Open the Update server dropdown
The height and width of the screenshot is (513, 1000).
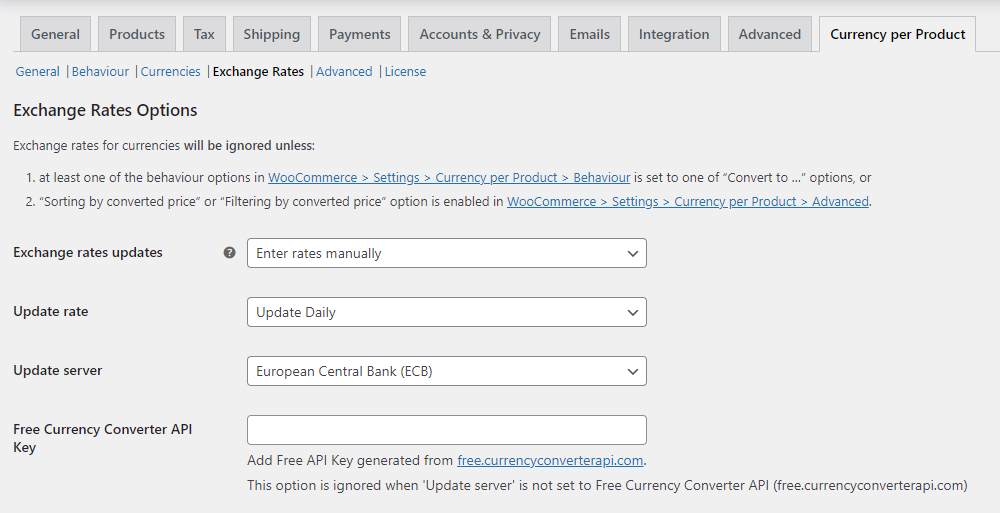tap(446, 371)
